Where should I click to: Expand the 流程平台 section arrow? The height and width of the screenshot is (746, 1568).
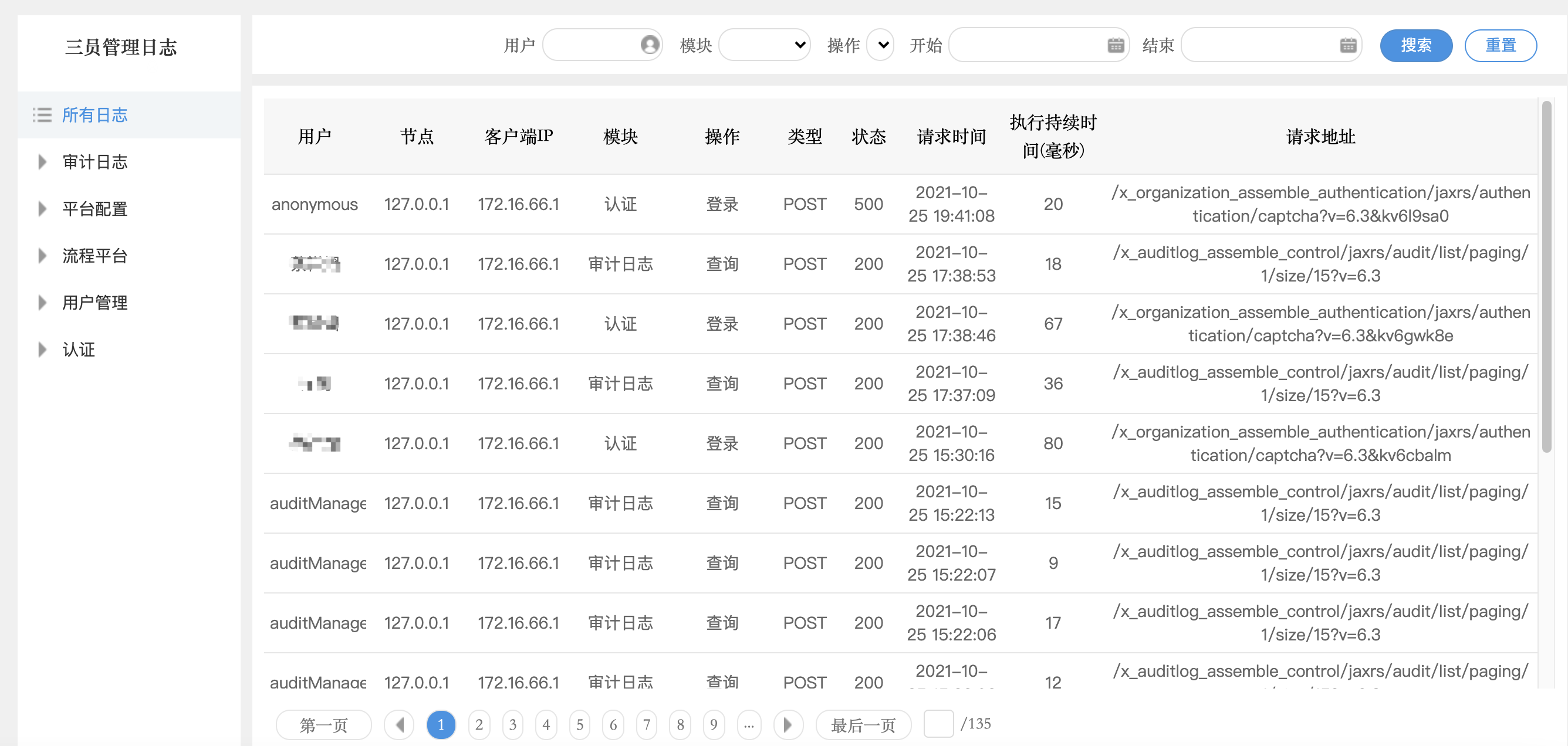coord(42,256)
